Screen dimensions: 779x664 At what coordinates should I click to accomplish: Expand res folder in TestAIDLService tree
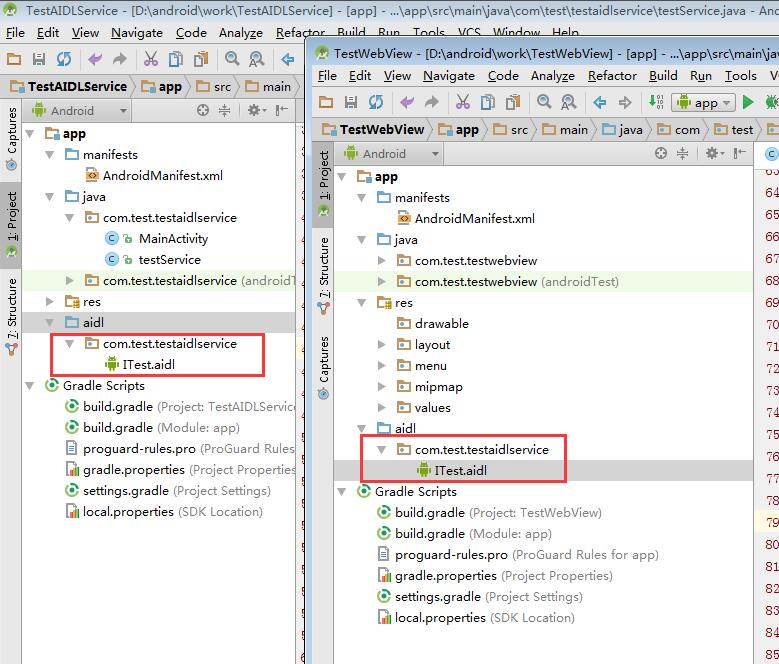(x=49, y=301)
